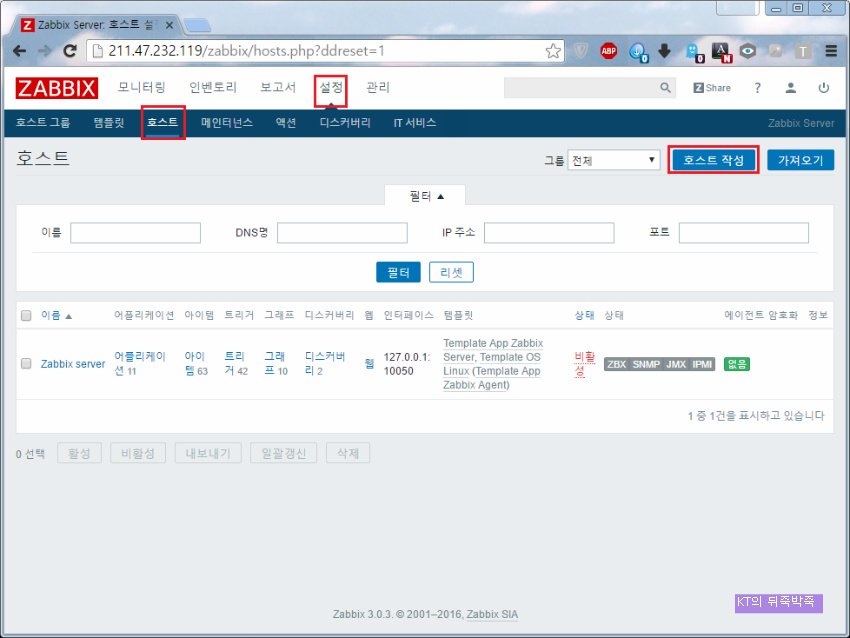850x638 pixels.
Task: Focus the IP 주소 filter field
Action: pos(549,233)
